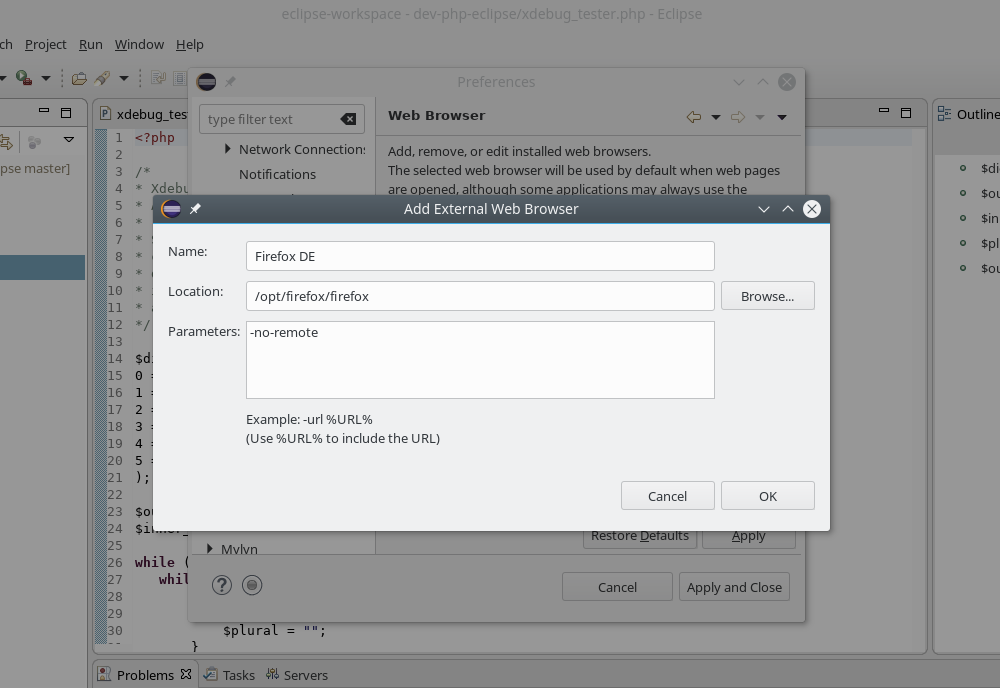1000x688 pixels.
Task: Select the xdebug_tester.php editor tab
Action: click(143, 114)
